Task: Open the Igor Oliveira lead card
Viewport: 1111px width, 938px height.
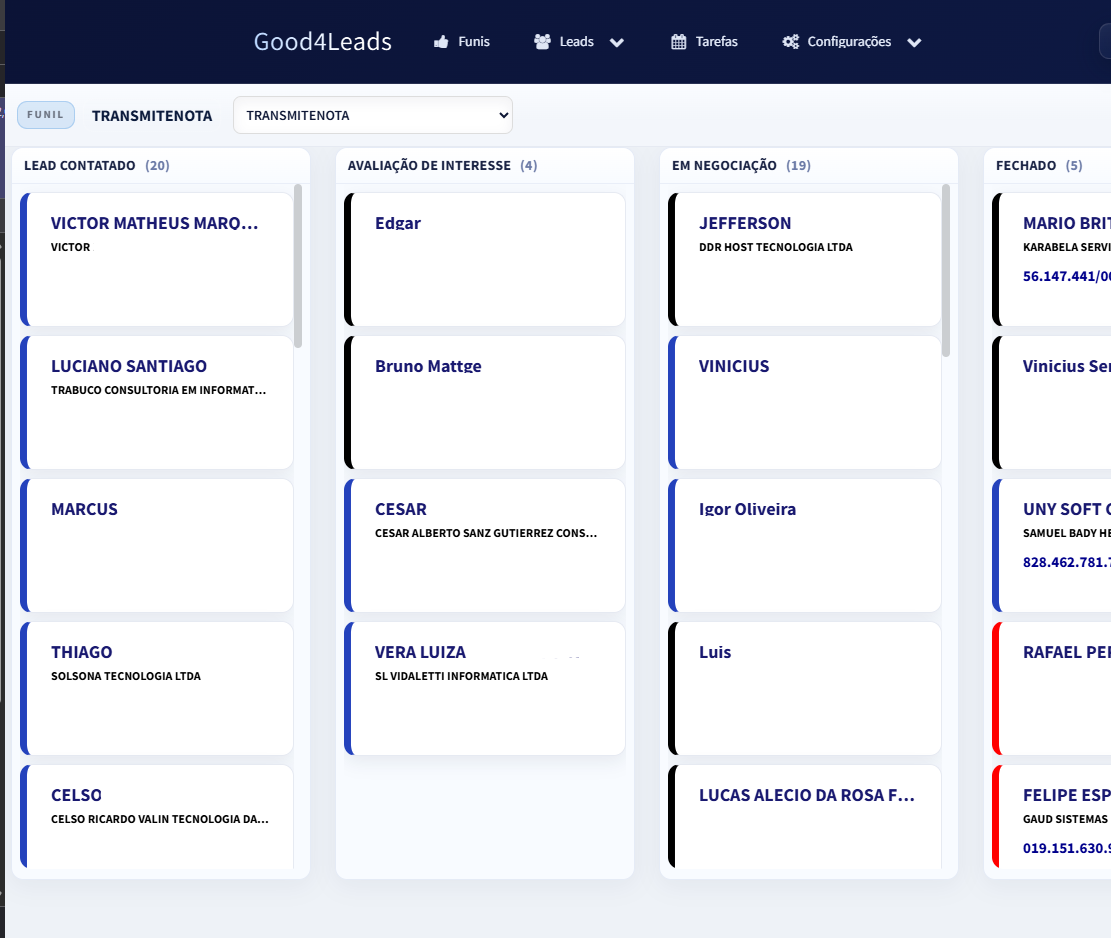Action: pyautogui.click(x=806, y=545)
